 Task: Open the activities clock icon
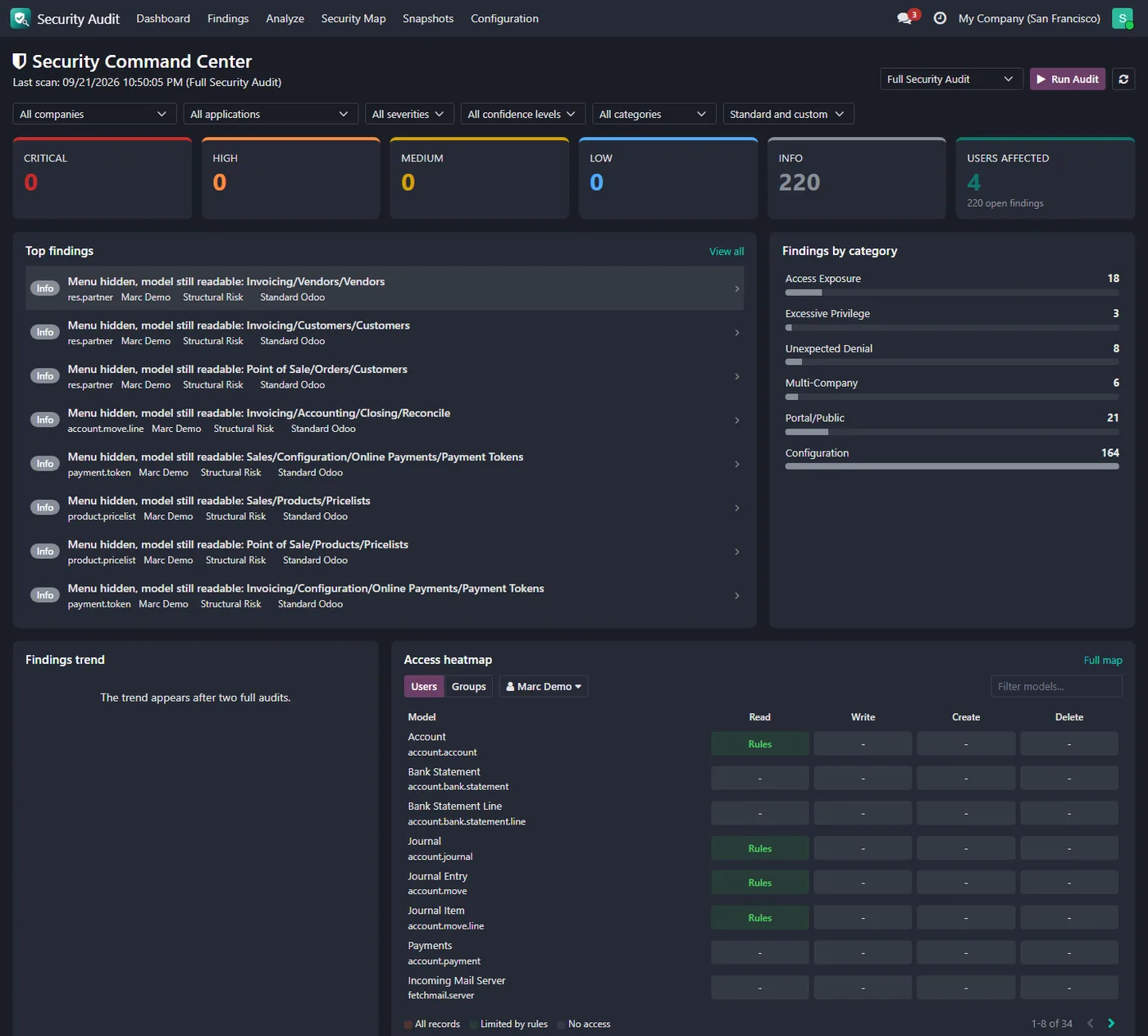[x=940, y=18]
